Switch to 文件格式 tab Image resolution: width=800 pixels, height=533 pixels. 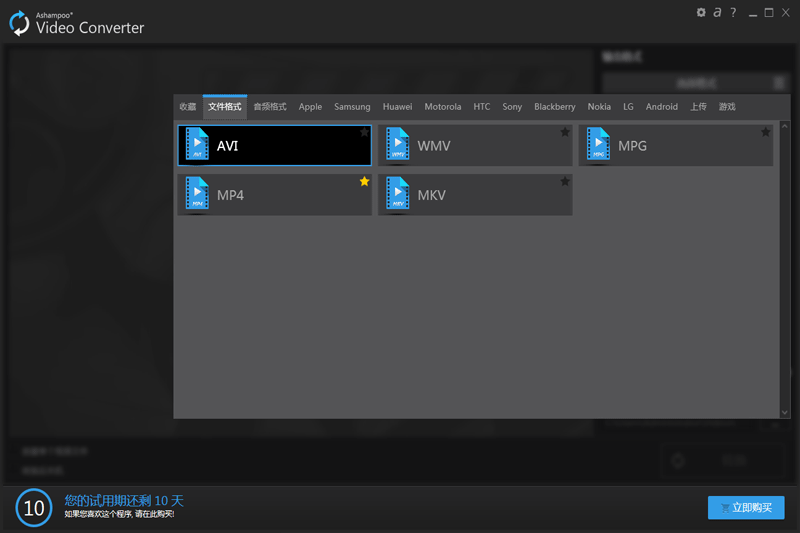pos(224,107)
